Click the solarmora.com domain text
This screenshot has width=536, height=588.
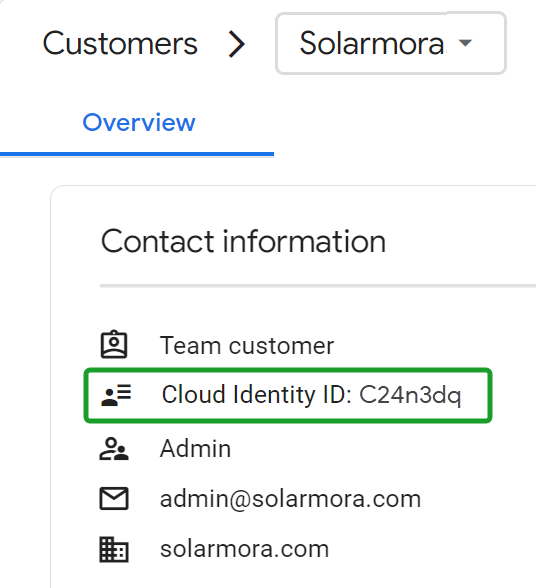(245, 549)
